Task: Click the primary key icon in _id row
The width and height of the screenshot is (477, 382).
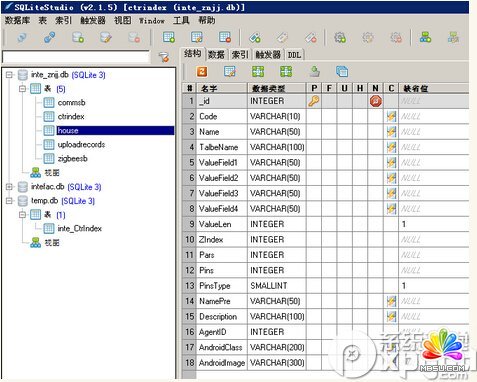Action: pos(314,101)
